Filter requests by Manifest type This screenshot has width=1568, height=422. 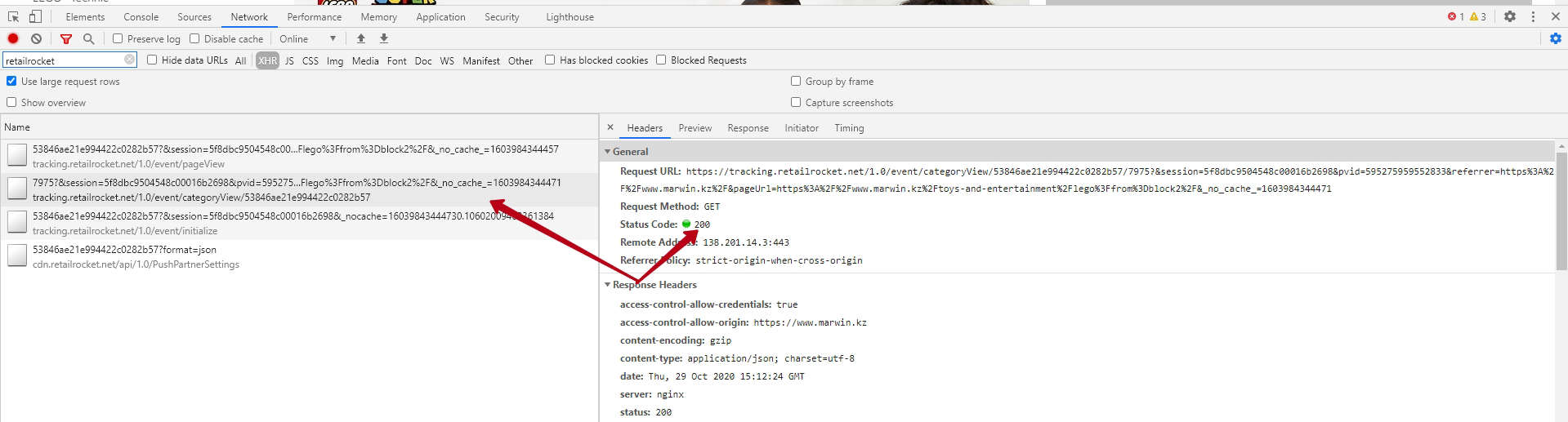tap(481, 60)
